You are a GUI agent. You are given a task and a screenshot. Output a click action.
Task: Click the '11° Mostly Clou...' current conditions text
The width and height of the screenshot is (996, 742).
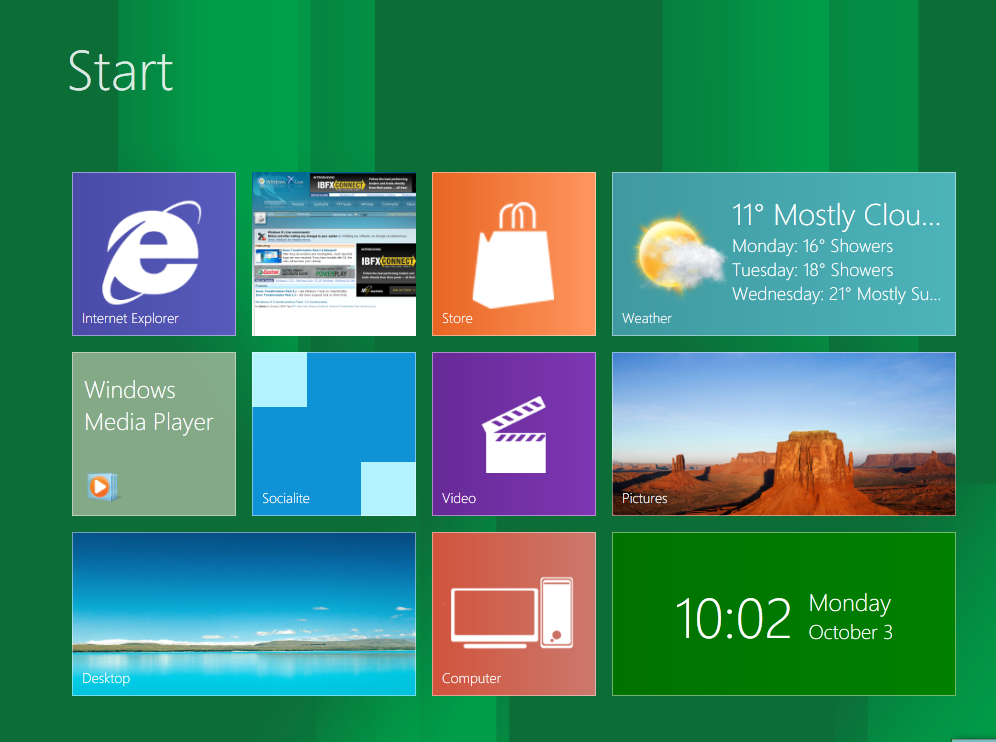click(x=836, y=215)
